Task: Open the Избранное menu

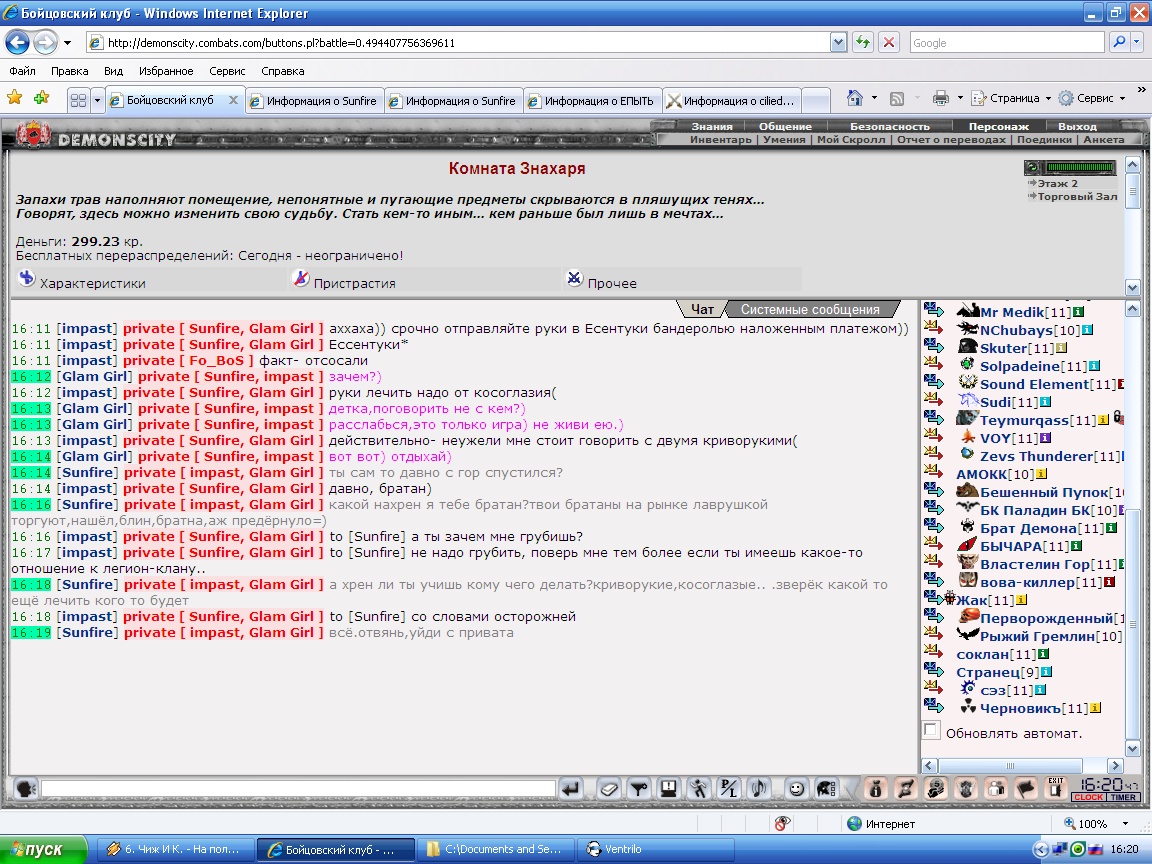Action: pos(166,71)
